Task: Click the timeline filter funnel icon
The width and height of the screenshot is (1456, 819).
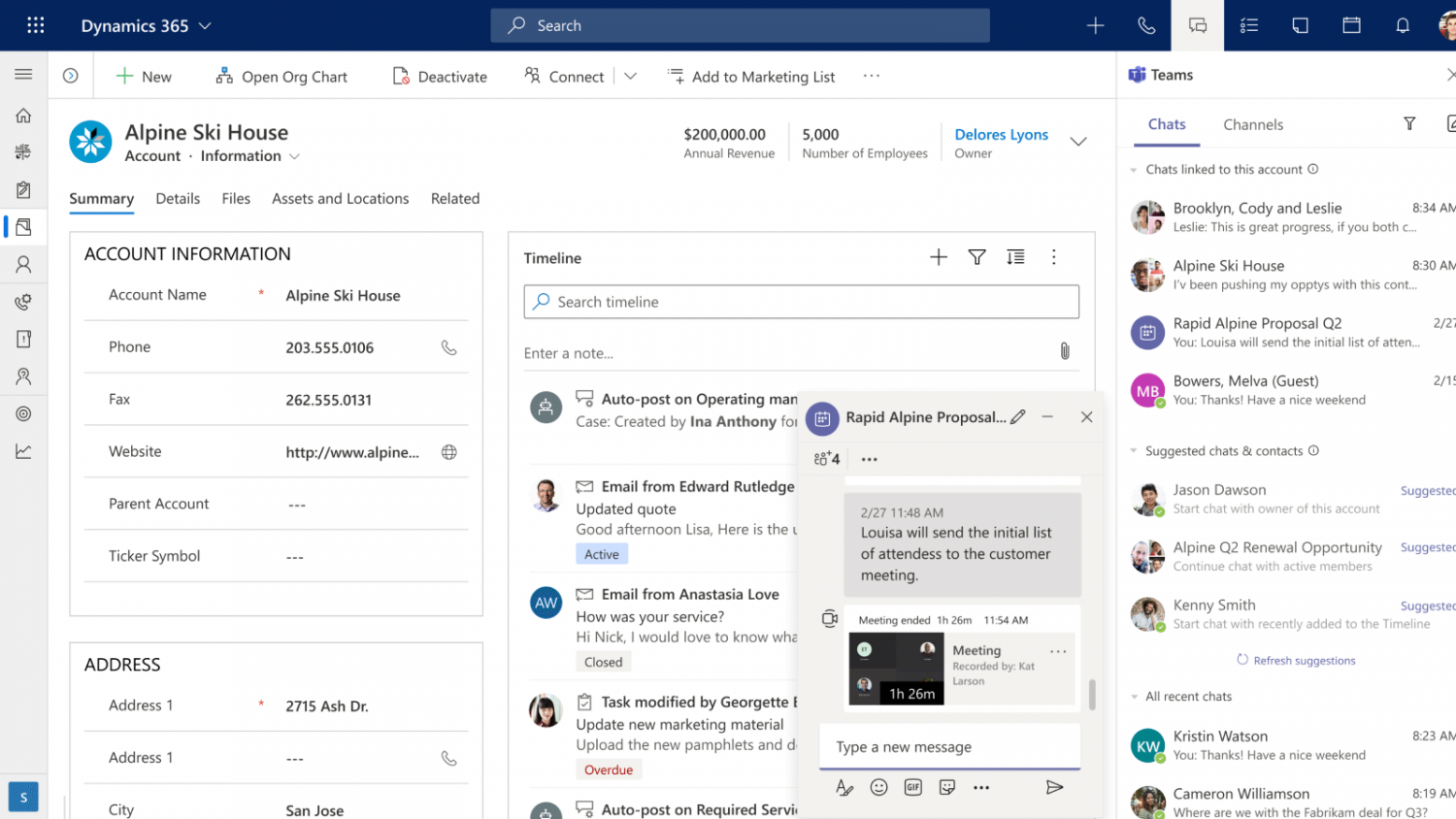Action: point(976,257)
